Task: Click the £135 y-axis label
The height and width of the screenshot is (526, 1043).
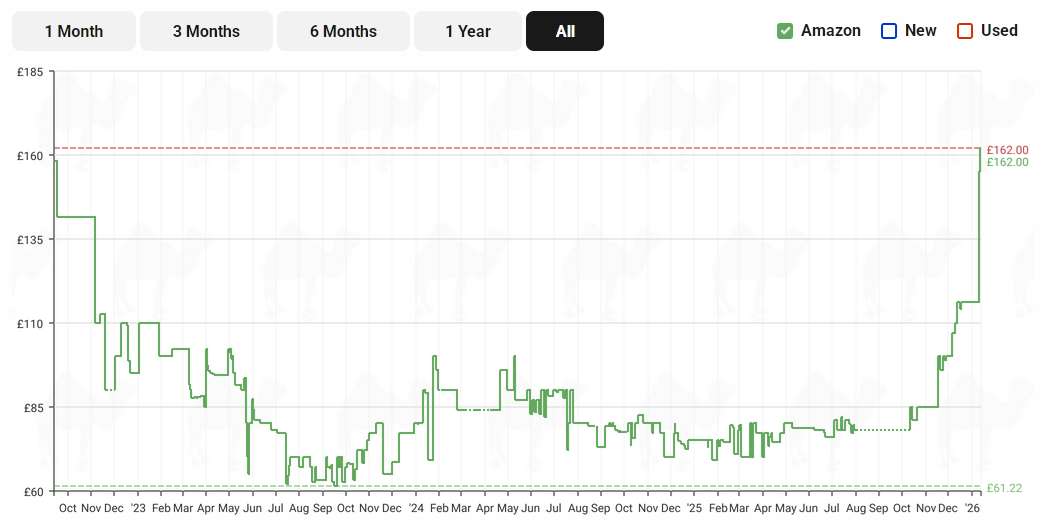Action: click(x=31, y=239)
